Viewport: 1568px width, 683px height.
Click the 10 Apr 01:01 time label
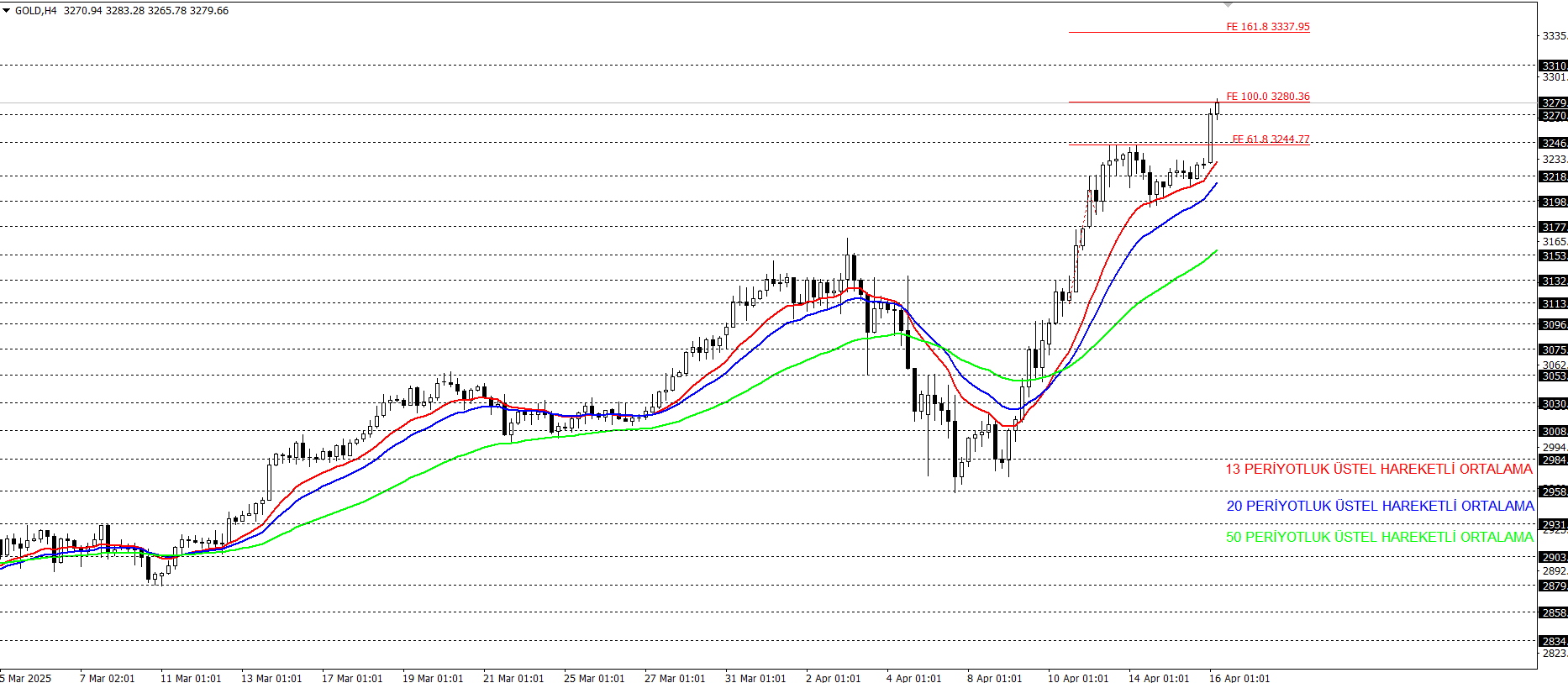pos(1078,678)
